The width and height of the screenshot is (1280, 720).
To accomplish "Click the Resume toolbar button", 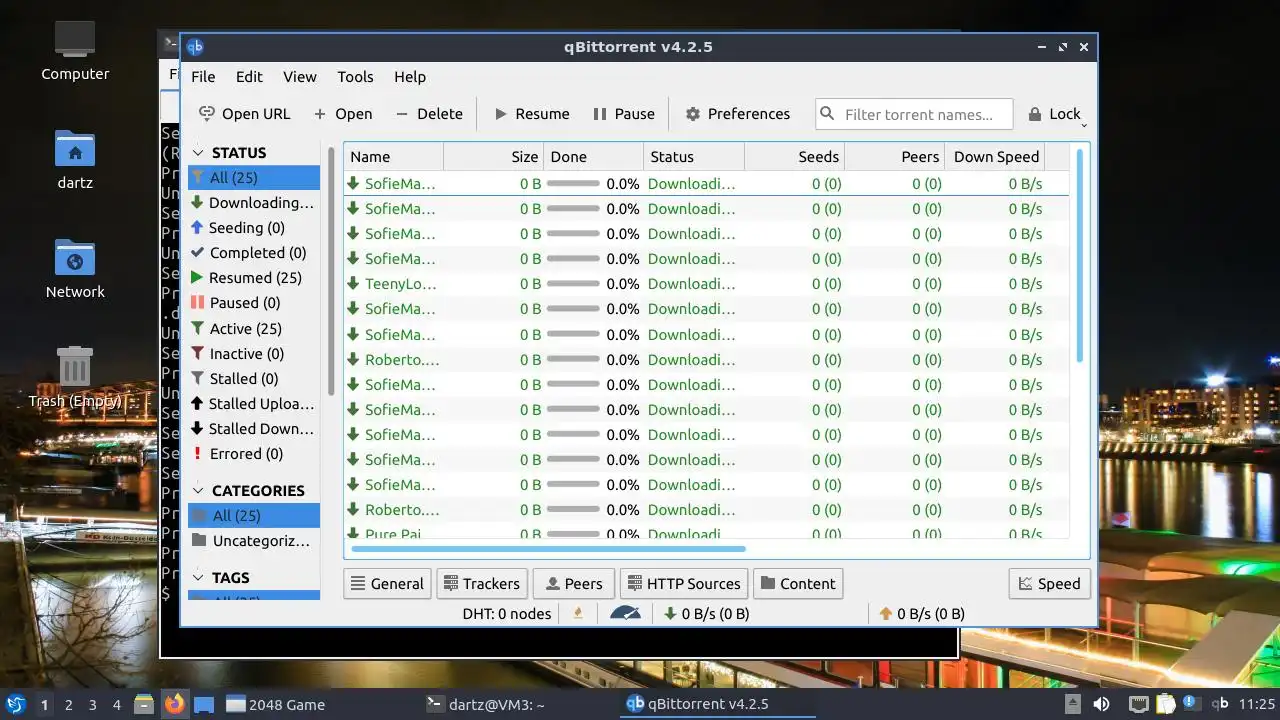I will tap(532, 114).
